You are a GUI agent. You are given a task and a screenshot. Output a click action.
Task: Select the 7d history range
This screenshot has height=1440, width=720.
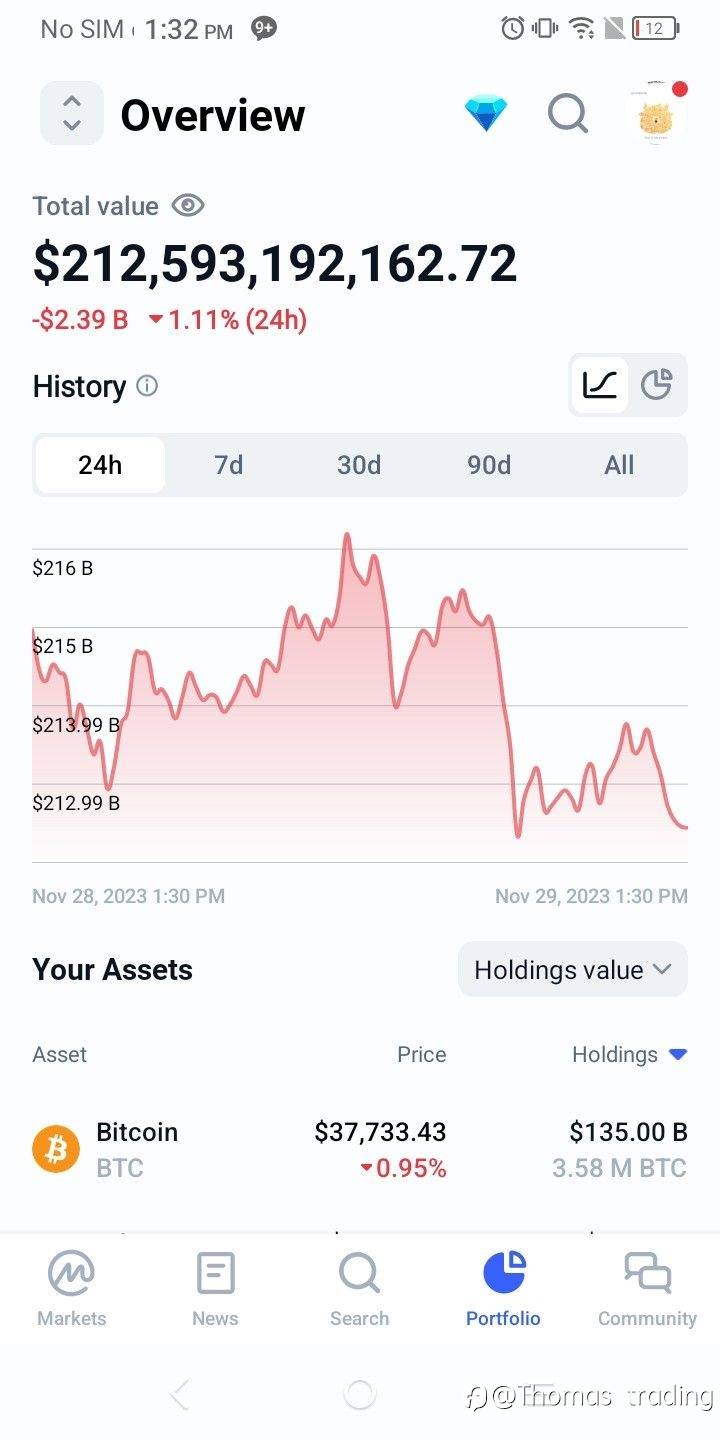229,465
